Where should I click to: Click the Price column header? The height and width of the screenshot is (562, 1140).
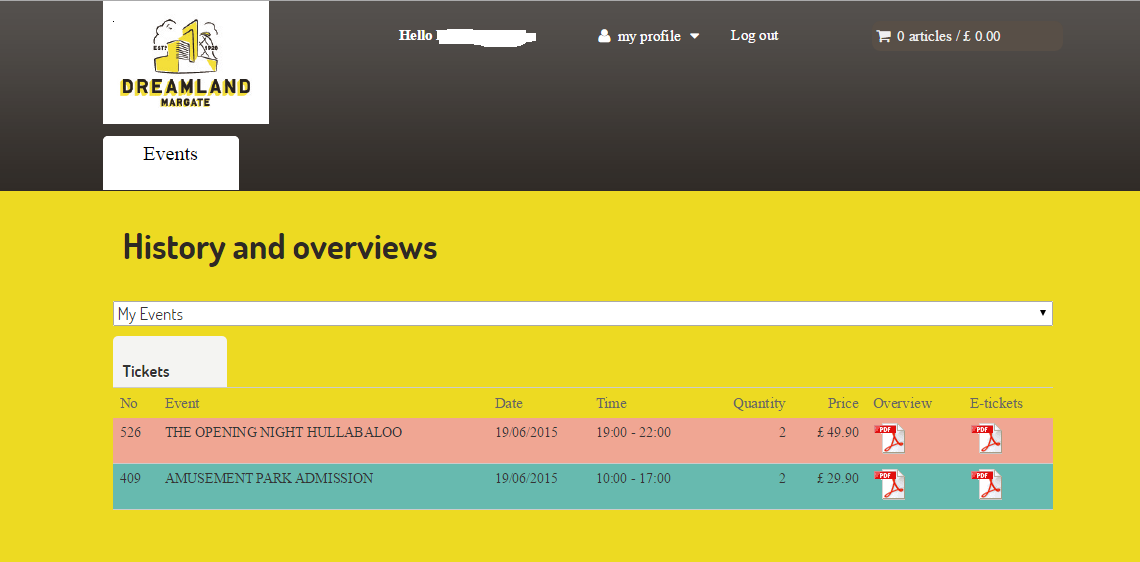click(843, 403)
